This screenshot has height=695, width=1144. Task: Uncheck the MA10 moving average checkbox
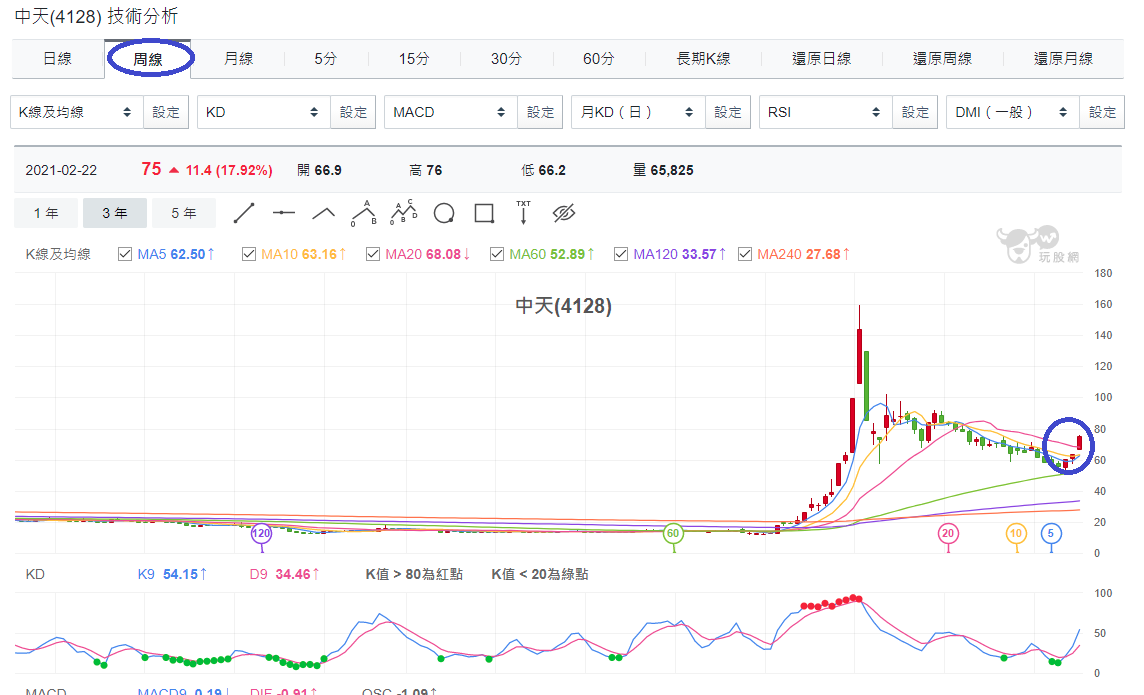pyautogui.click(x=249, y=254)
